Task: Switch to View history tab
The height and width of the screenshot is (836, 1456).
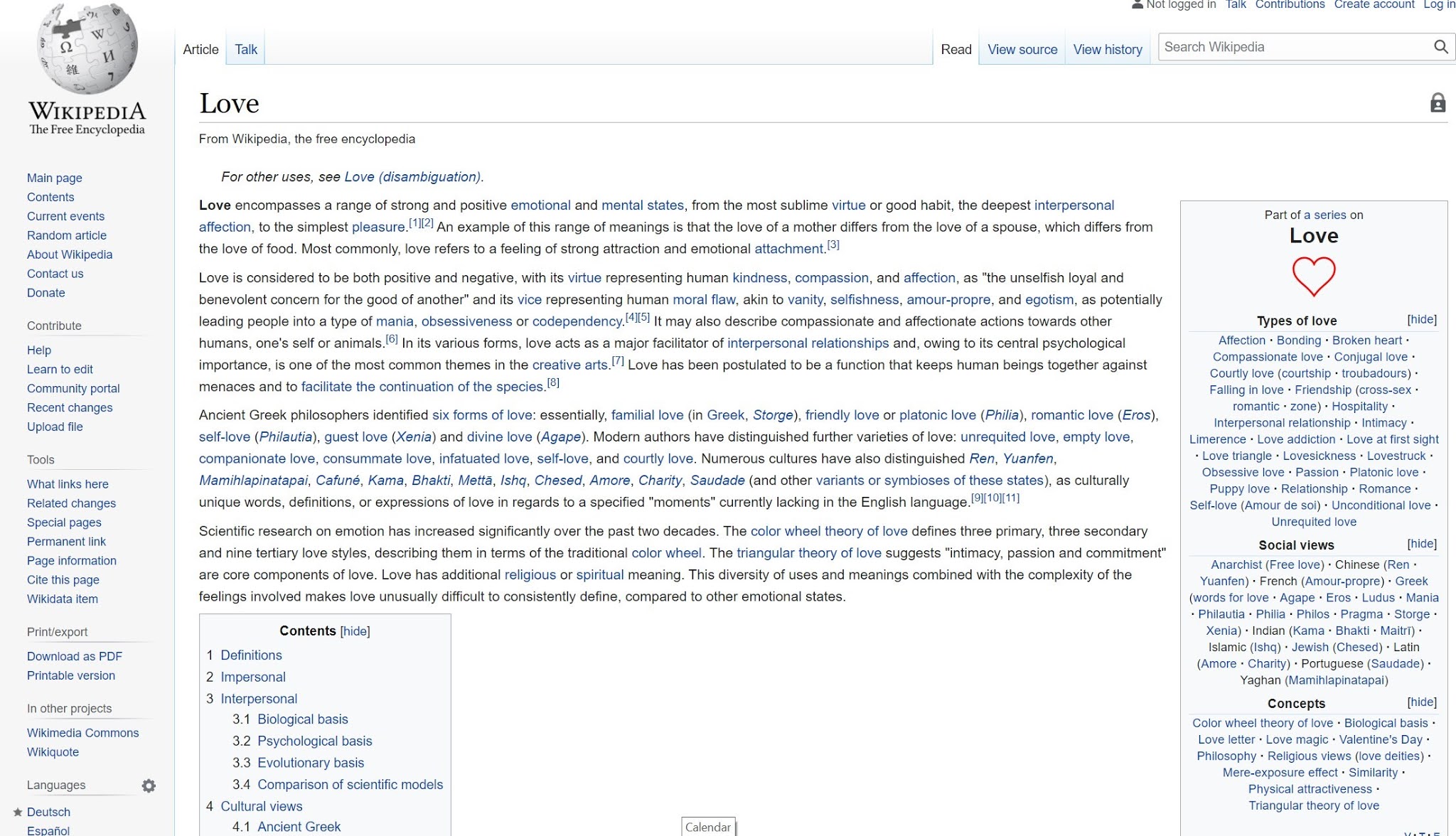Action: (x=1107, y=50)
